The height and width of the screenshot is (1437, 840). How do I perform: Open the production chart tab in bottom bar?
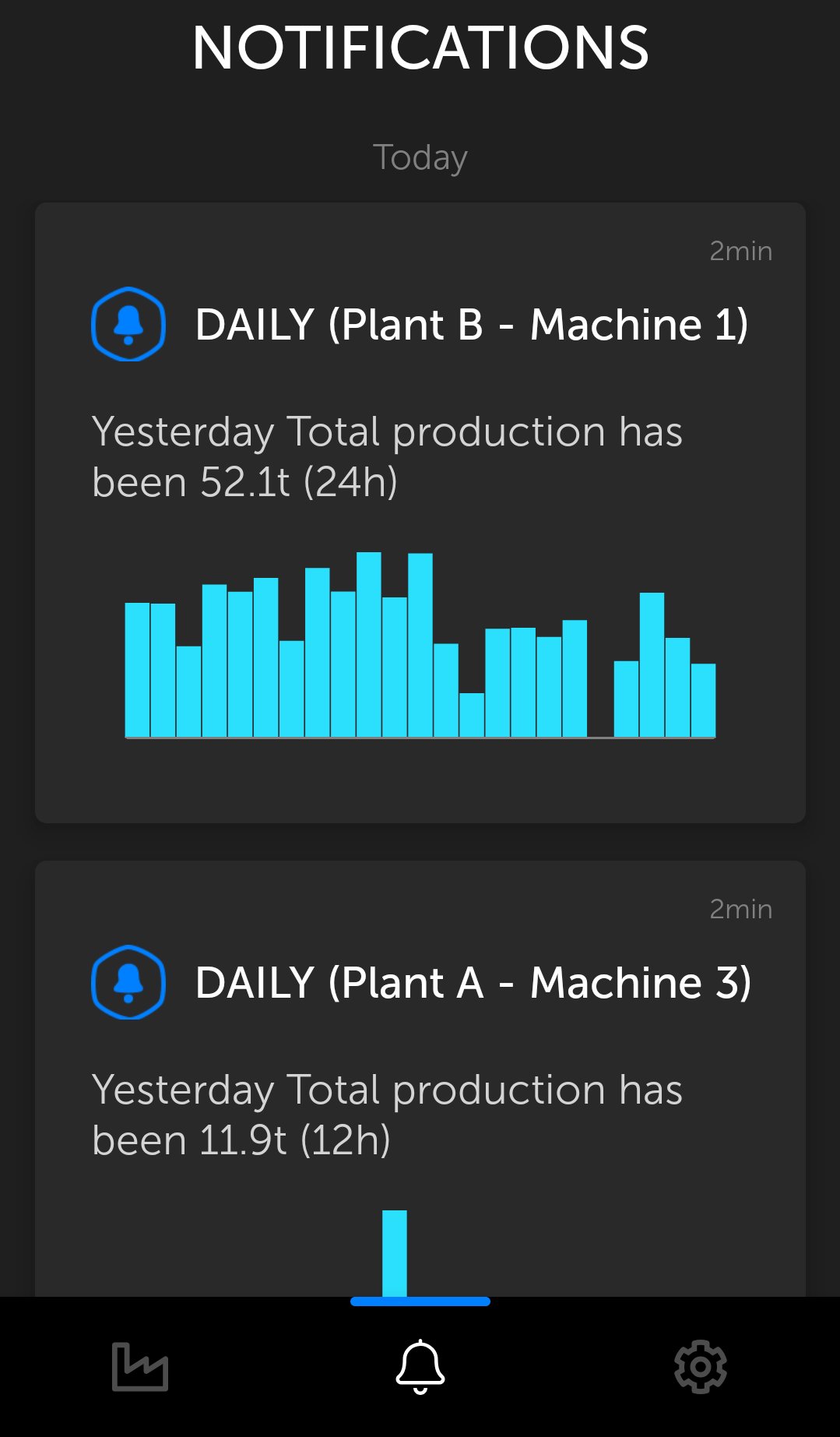pos(140,1366)
